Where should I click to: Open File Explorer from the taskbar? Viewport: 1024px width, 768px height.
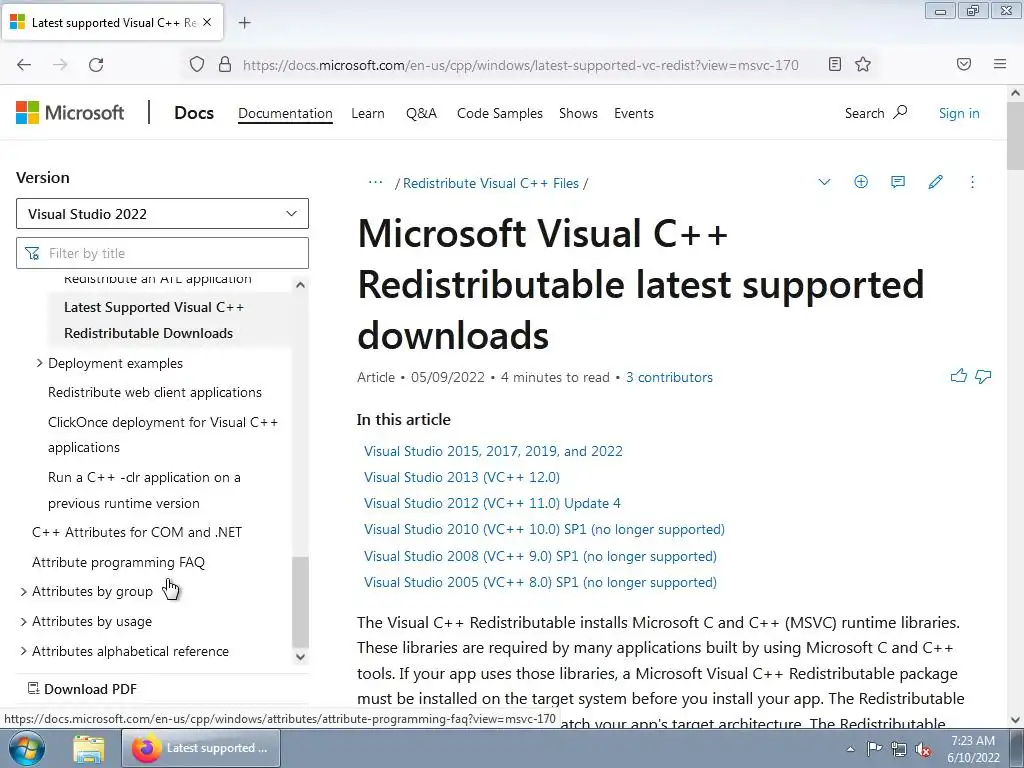click(x=88, y=748)
